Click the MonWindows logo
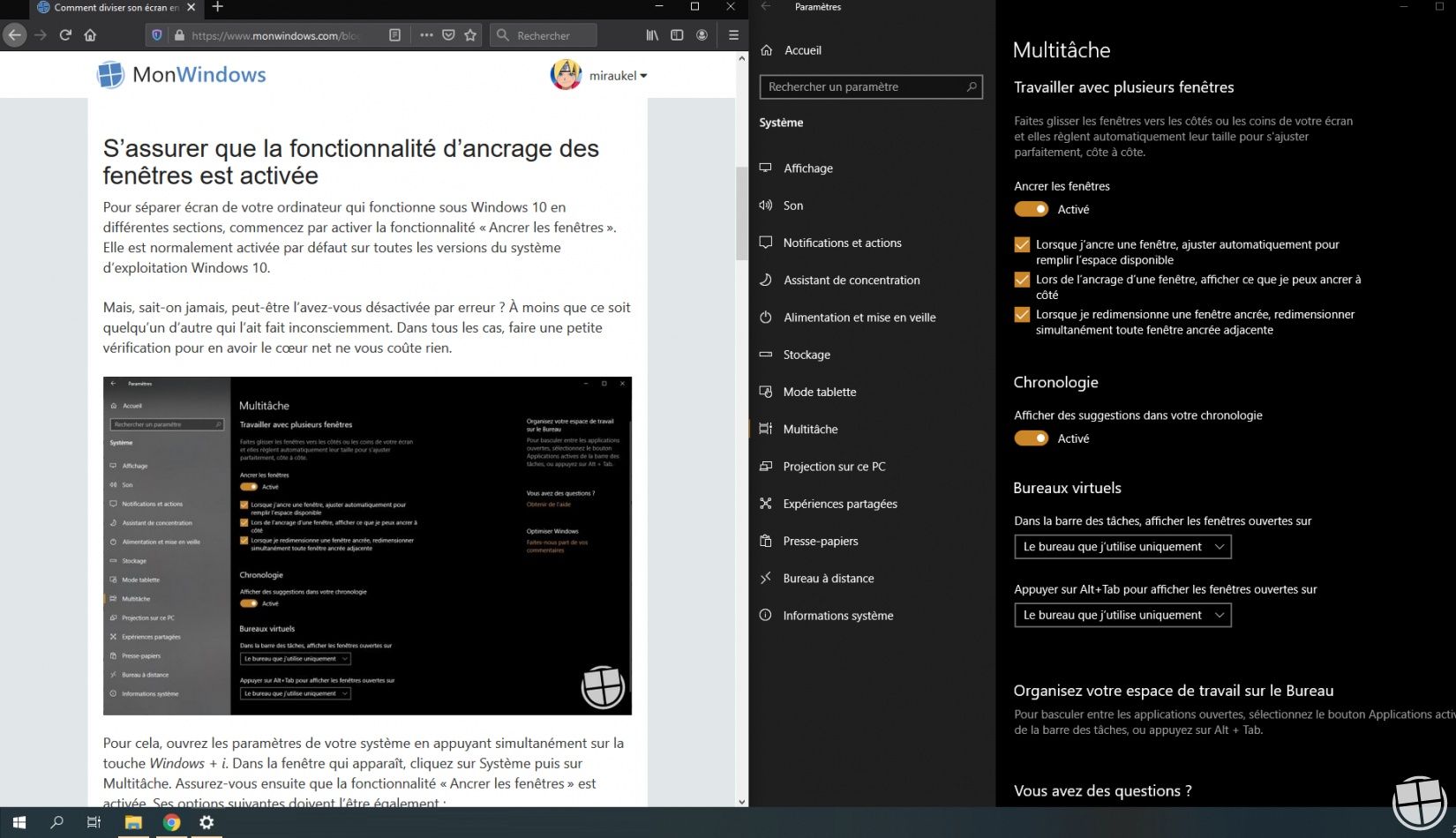The height and width of the screenshot is (838, 1456). click(x=181, y=75)
